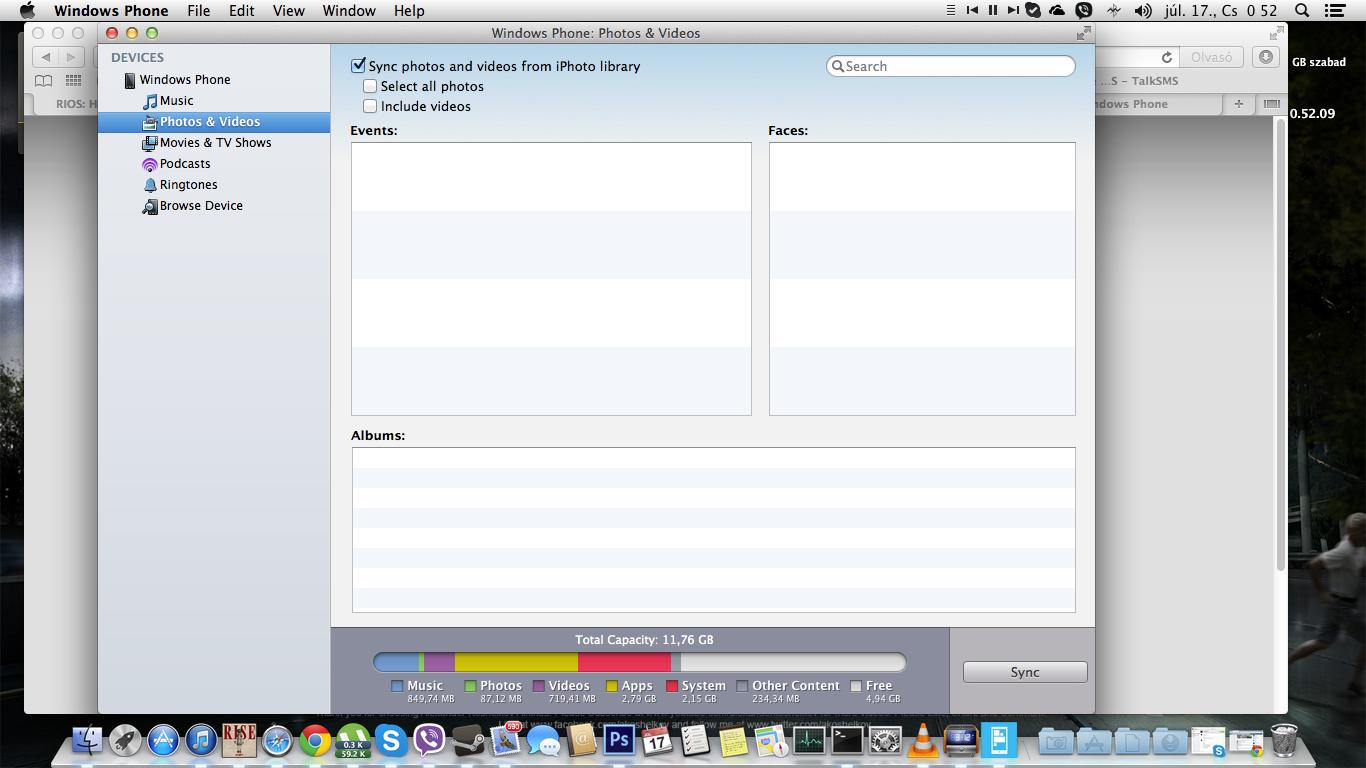Open Safari's Top Sites grid icon
1366x768 pixels.
[73, 81]
